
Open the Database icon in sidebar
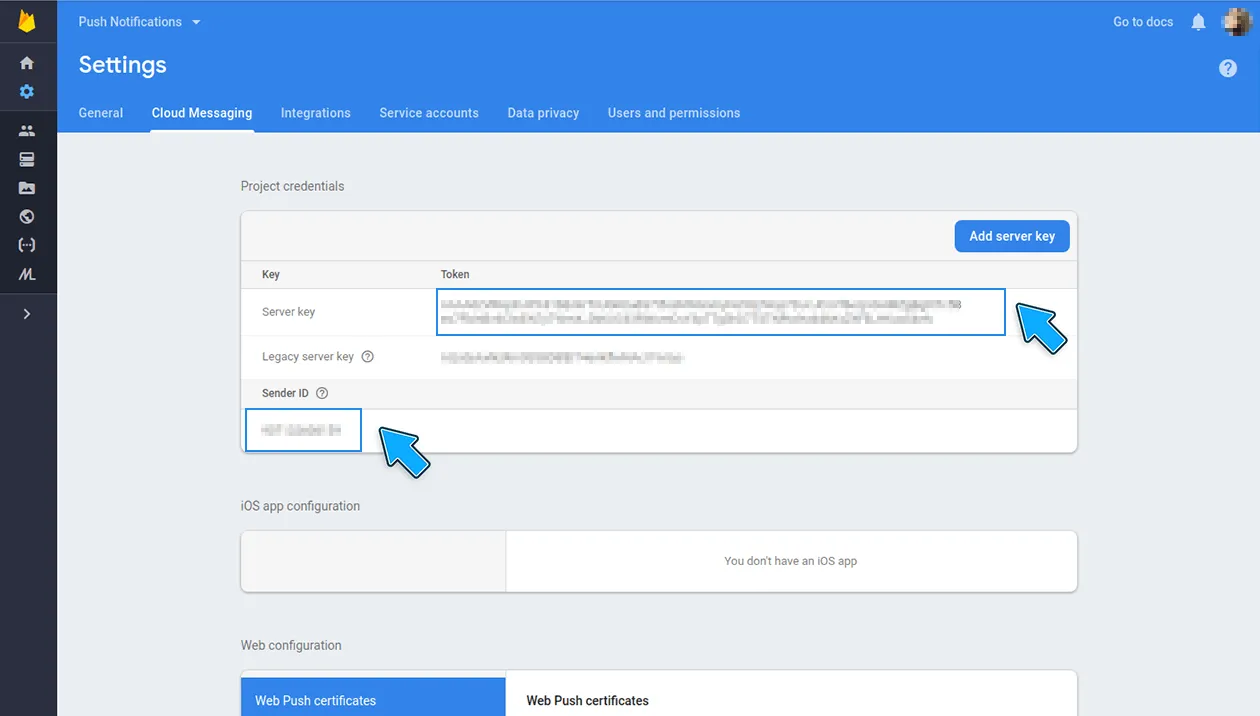pos(27,159)
